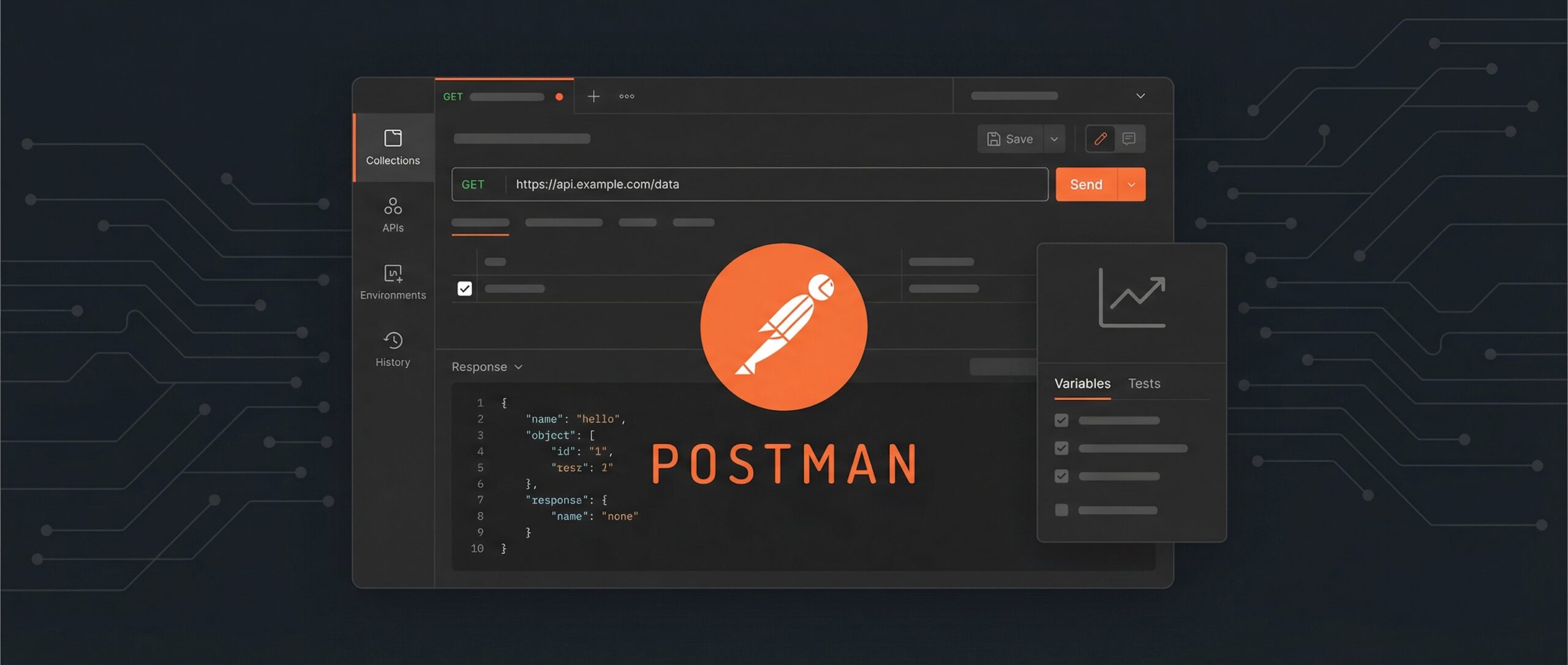
Task: Open the top-right environment selector chevron
Action: tap(1140, 96)
